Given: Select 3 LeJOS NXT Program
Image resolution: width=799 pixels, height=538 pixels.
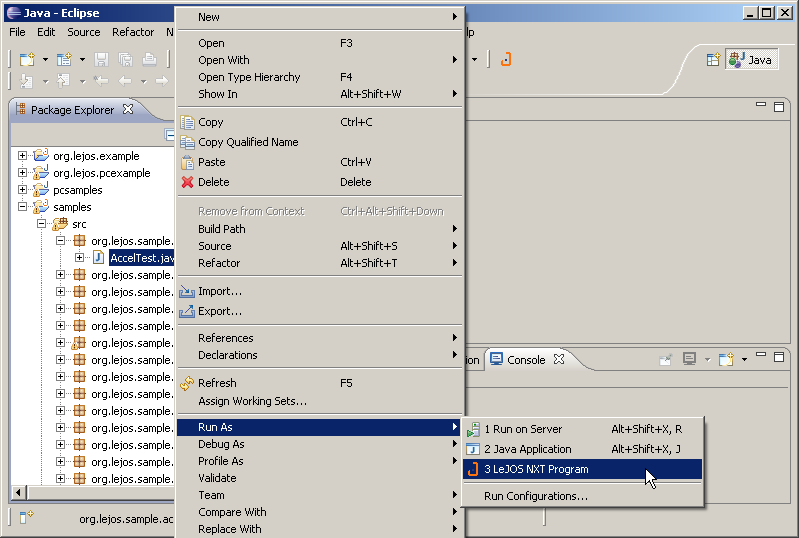Looking at the screenshot, I should tap(582, 469).
